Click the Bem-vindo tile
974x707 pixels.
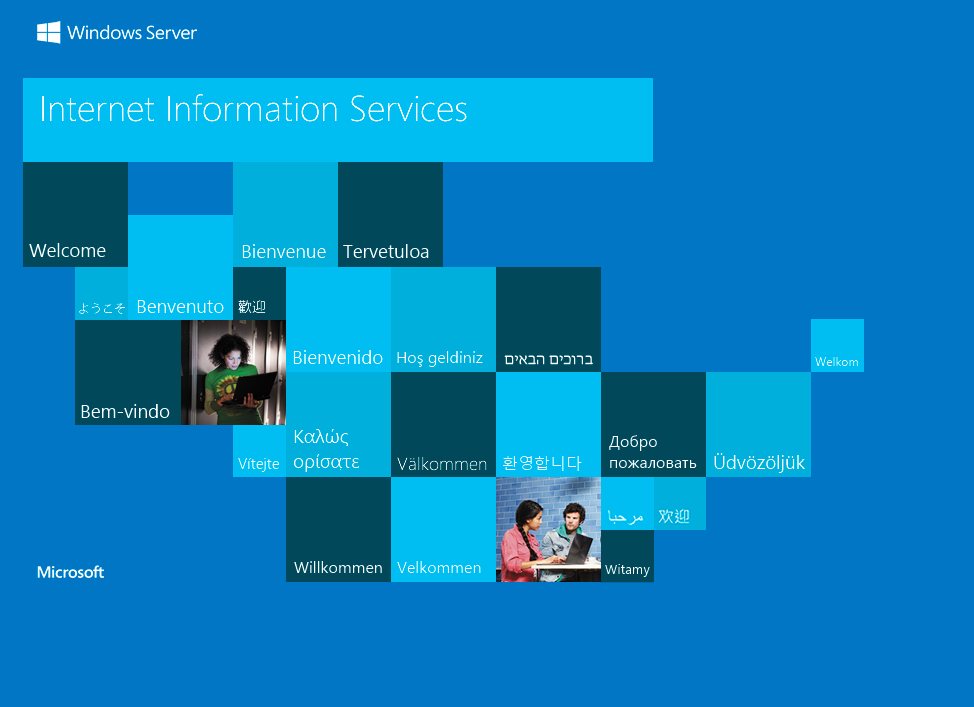point(127,373)
